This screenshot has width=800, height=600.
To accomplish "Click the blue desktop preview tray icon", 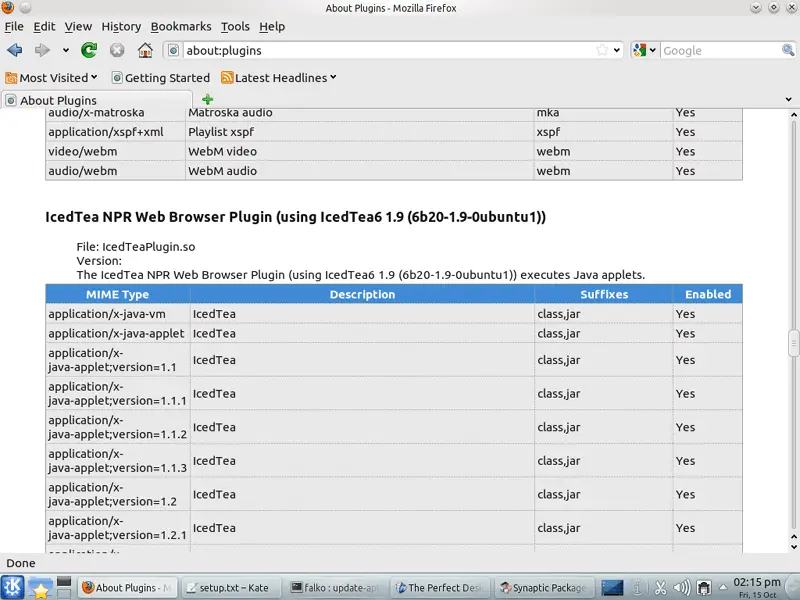I will [612, 588].
